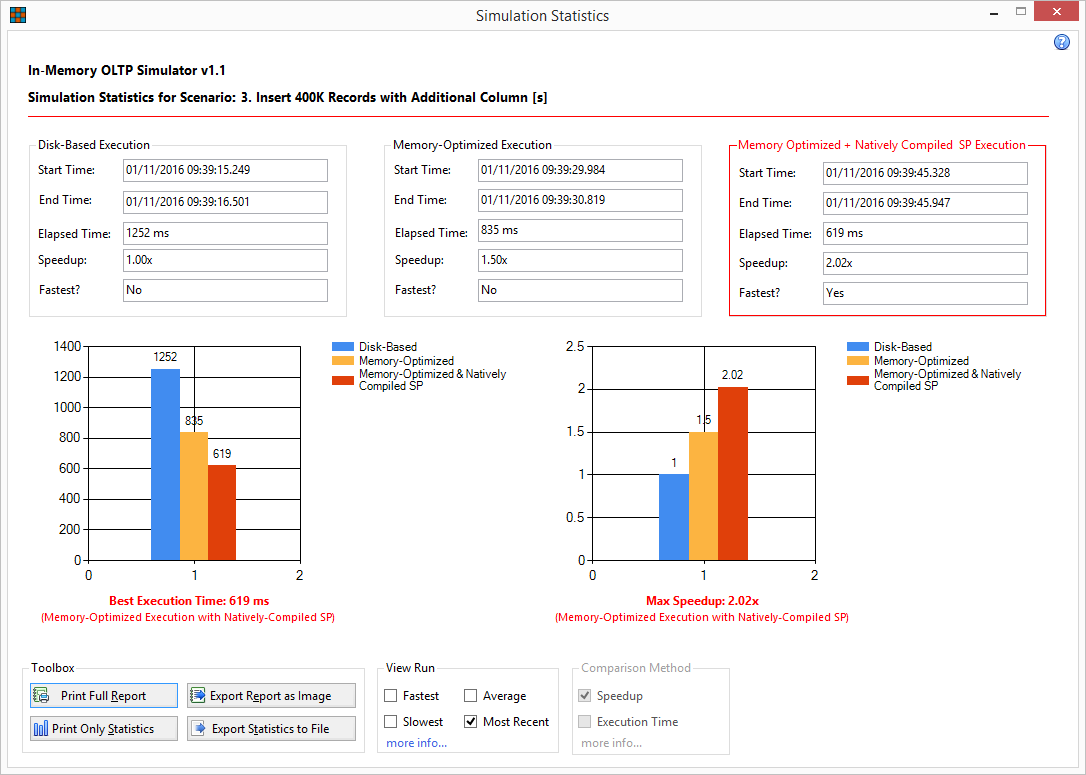Click the Memory-Optimized Start Time field
The image size is (1086, 775).
(580, 170)
